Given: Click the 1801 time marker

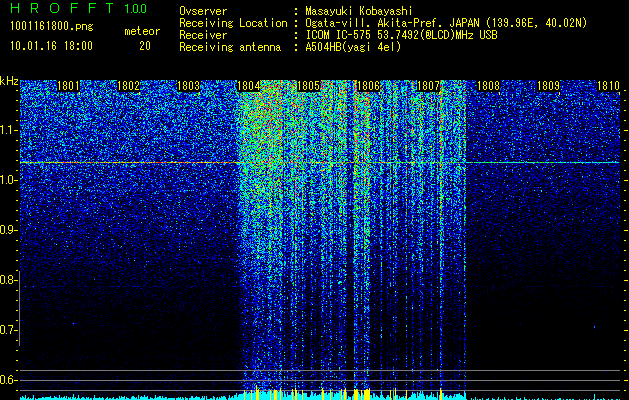Looking at the screenshot, I should 68,86.
